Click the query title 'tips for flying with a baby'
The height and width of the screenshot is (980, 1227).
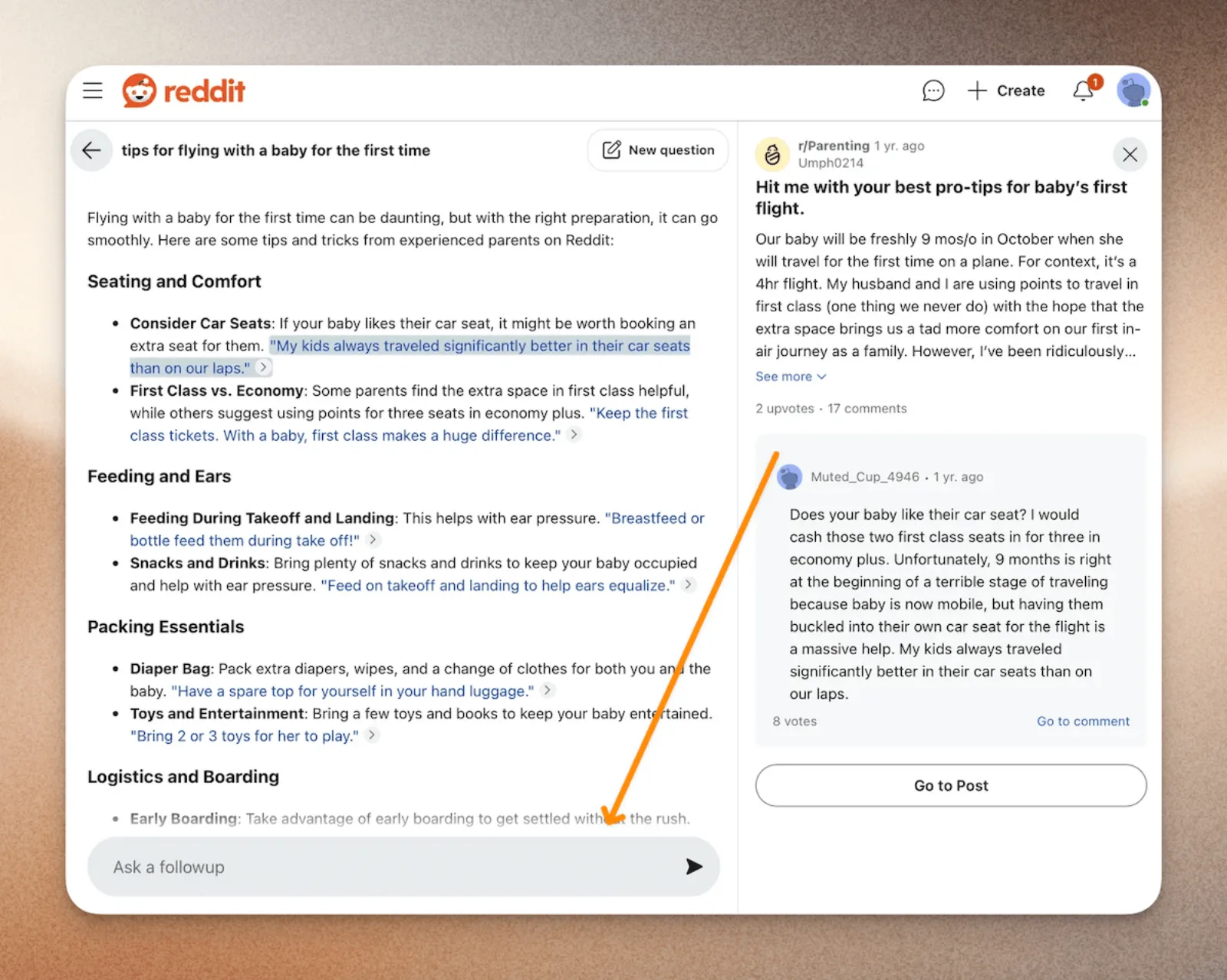275,150
